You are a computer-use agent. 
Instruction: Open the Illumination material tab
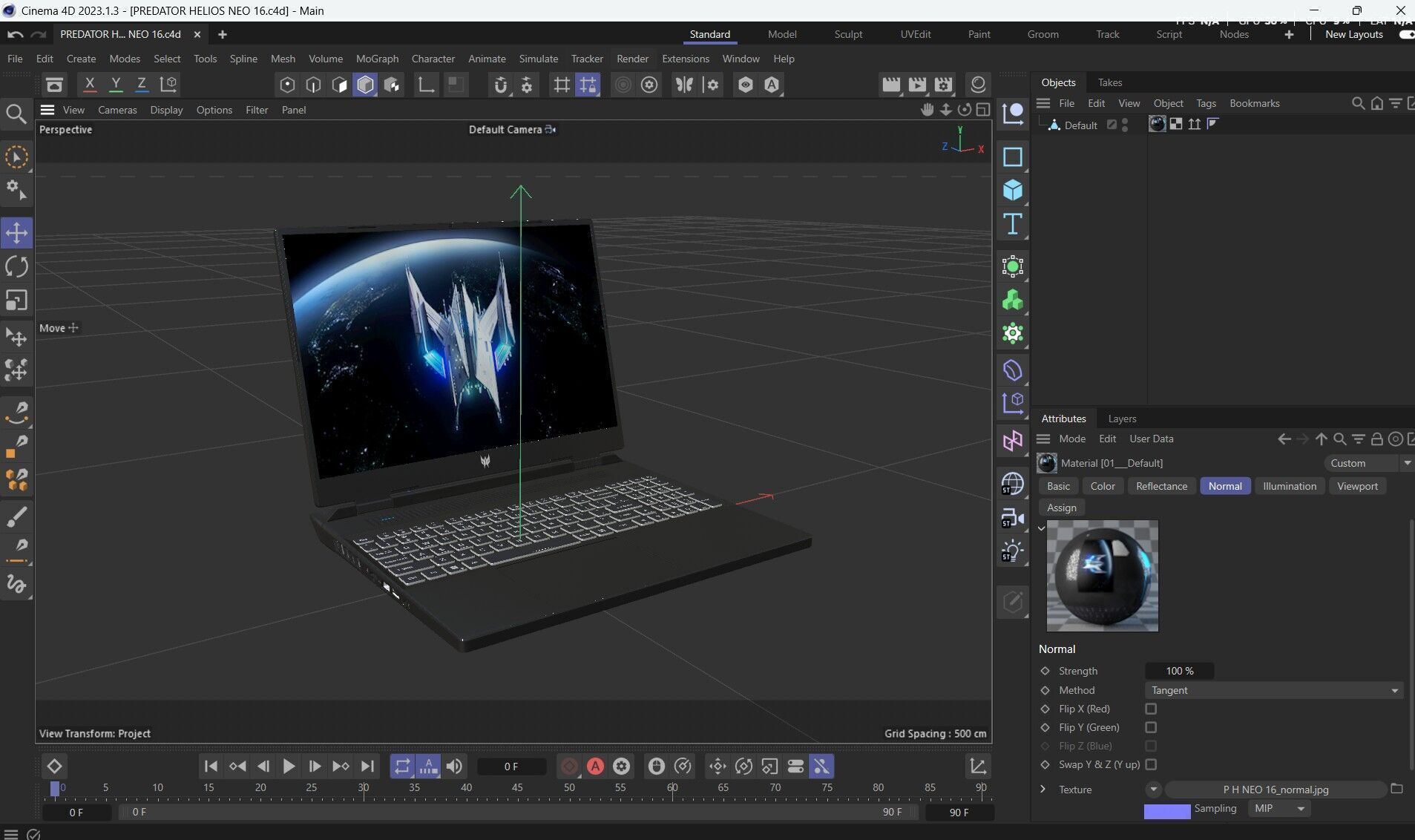[1289, 486]
